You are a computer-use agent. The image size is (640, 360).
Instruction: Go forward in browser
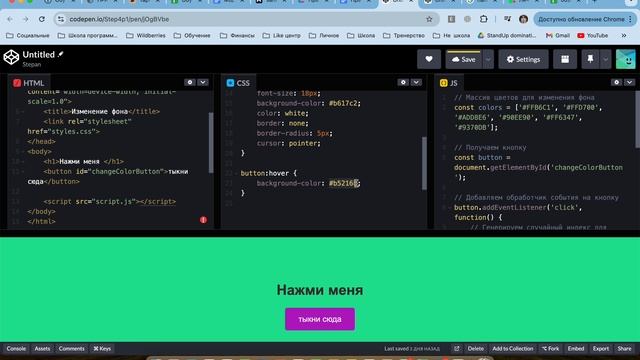25,19
